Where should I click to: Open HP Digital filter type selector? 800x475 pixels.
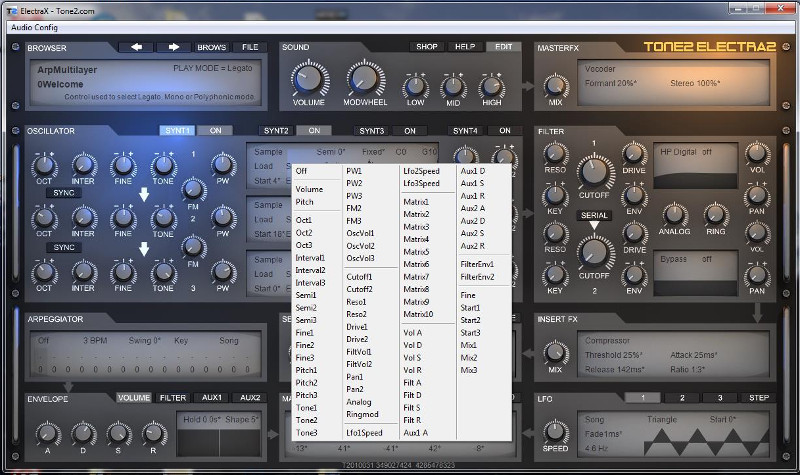[679, 152]
